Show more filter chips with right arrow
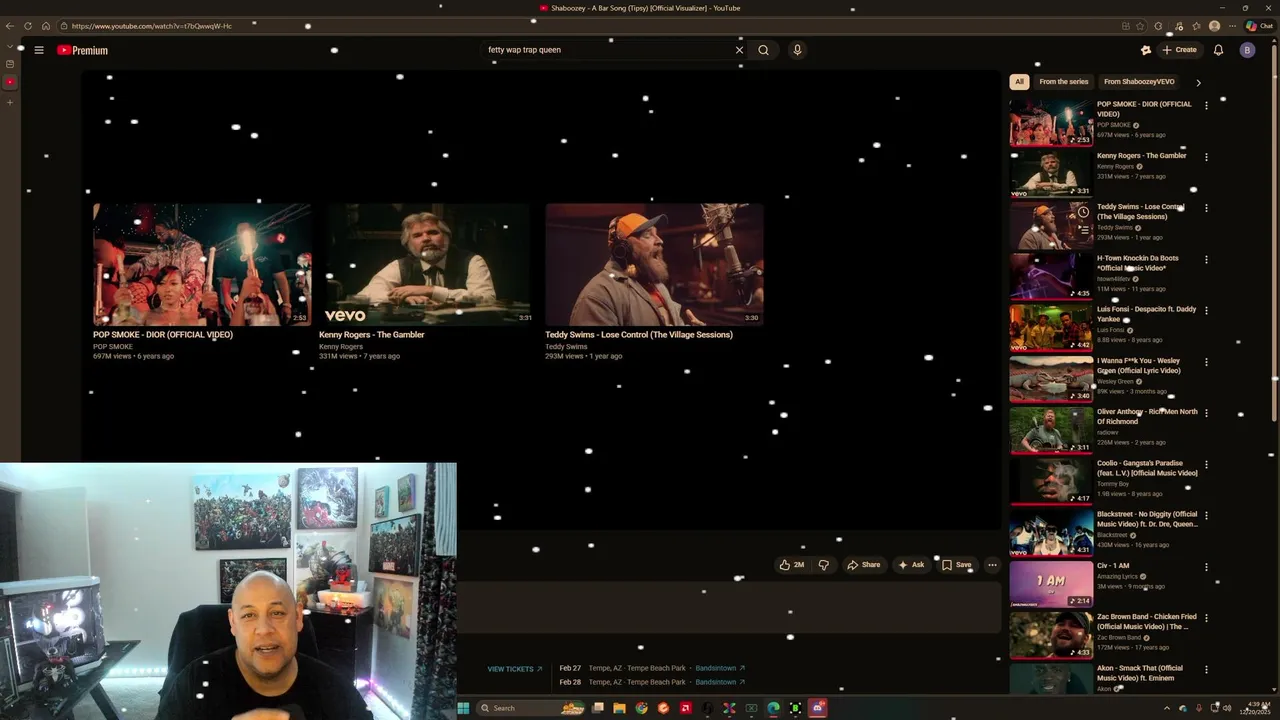The image size is (1280, 720). point(1198,82)
